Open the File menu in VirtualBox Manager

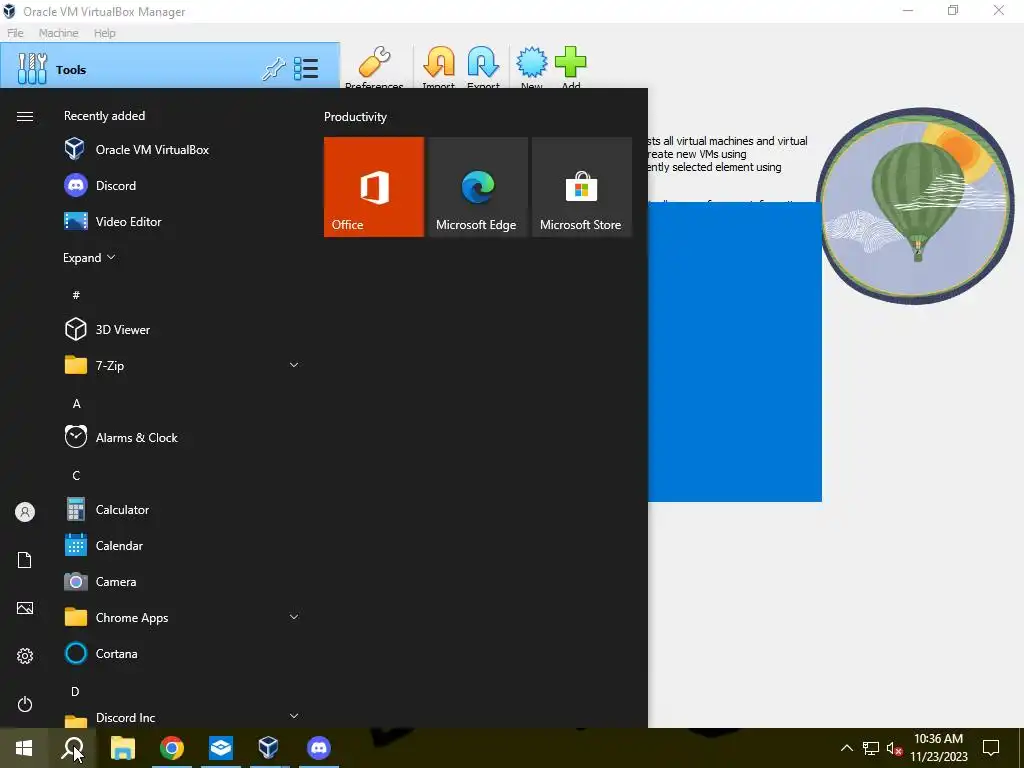click(x=15, y=33)
